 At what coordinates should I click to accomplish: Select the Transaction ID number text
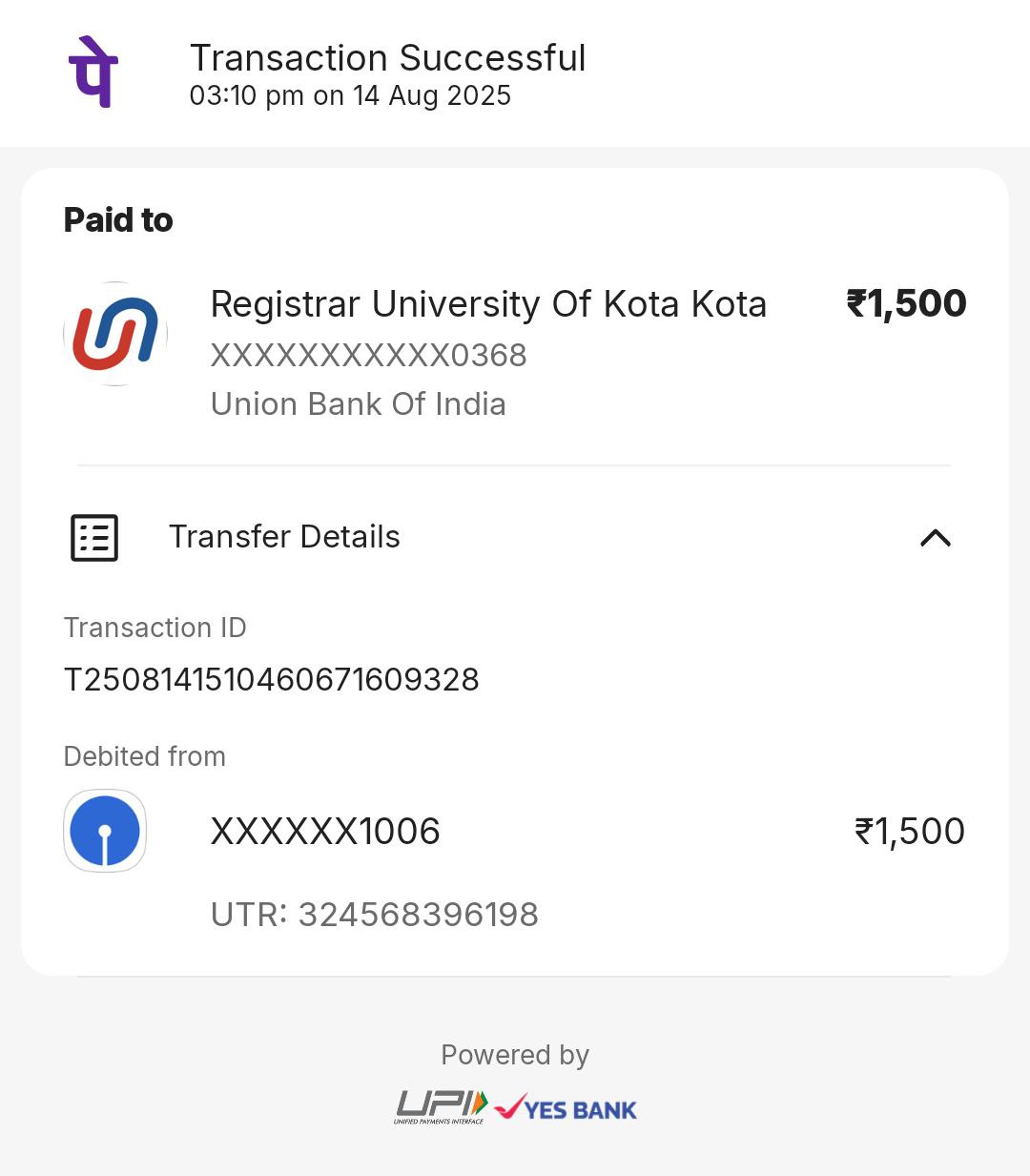click(x=271, y=680)
